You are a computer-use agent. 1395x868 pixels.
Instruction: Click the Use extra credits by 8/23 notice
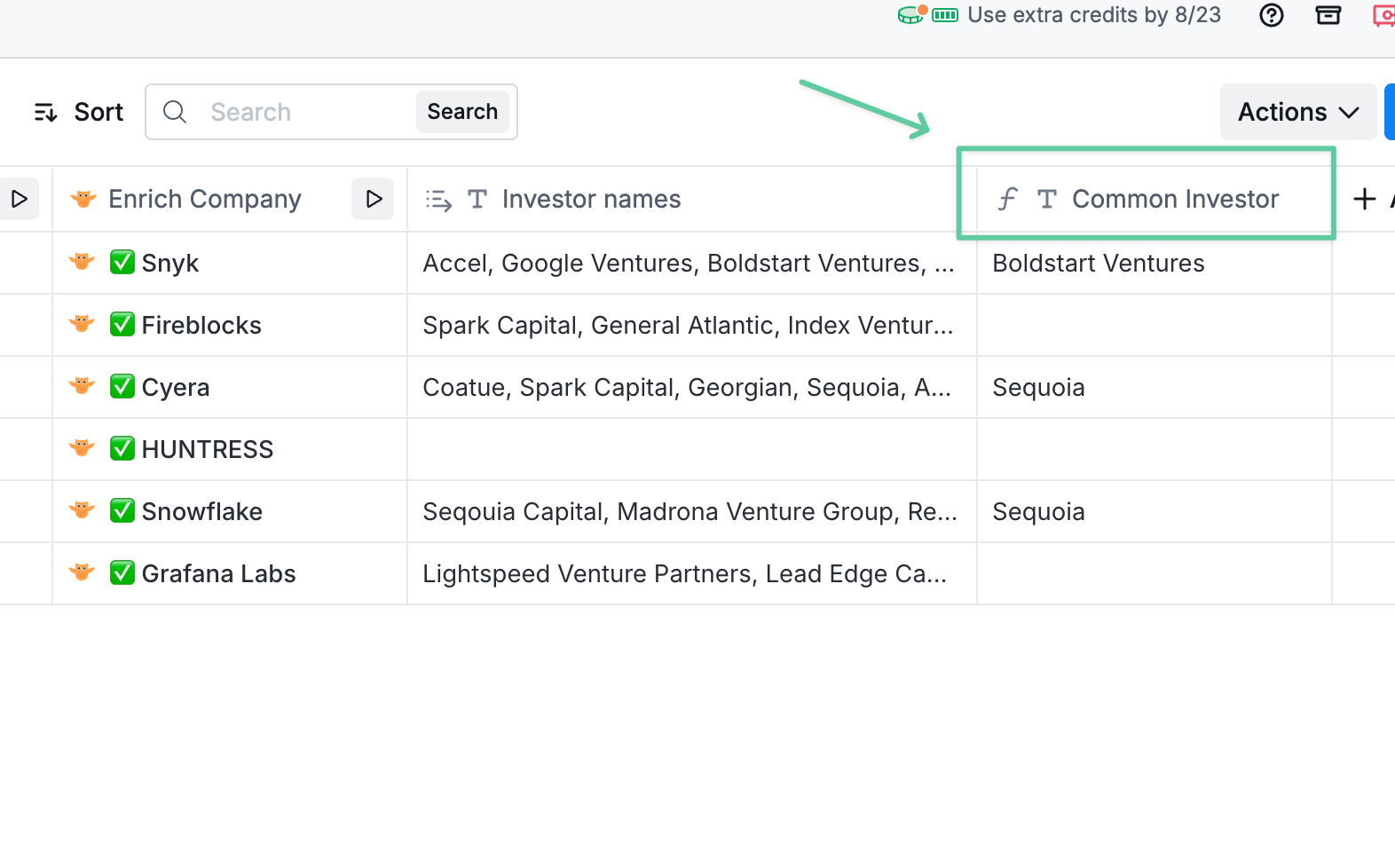[x=1094, y=15]
